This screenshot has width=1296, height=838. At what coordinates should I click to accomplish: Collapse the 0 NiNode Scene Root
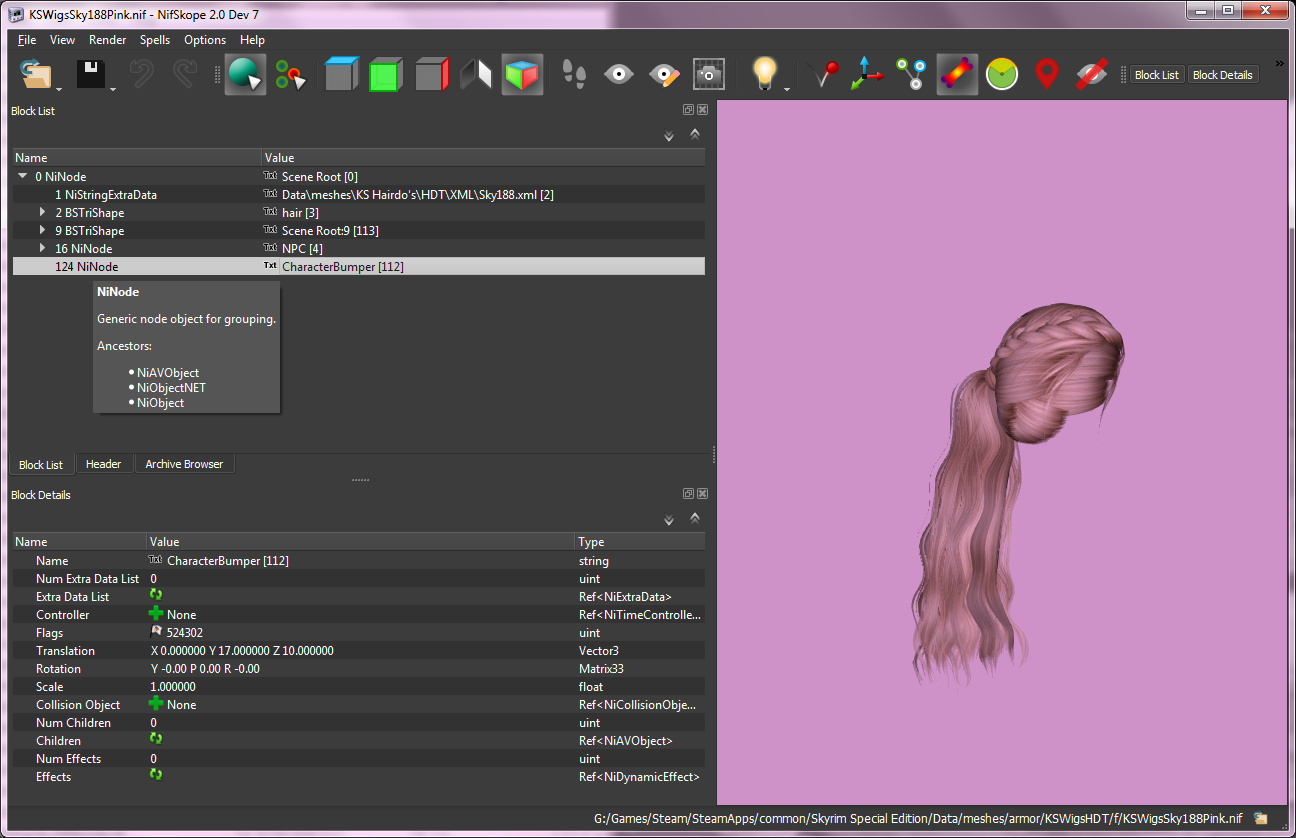(x=23, y=176)
